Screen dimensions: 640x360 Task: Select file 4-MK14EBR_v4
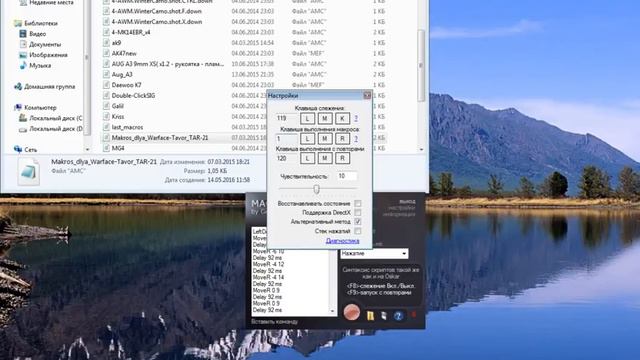point(131,32)
